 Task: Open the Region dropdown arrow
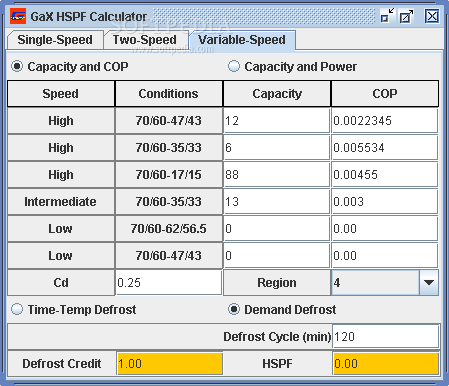(x=429, y=283)
